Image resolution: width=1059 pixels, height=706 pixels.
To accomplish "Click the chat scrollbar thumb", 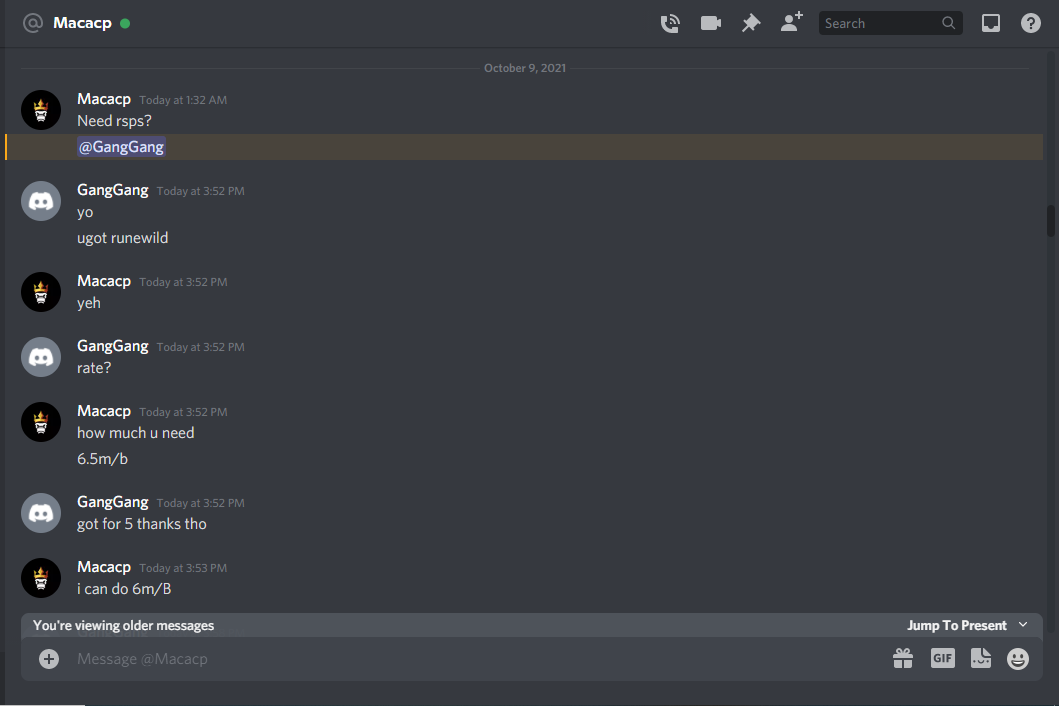I will point(1051,221).
